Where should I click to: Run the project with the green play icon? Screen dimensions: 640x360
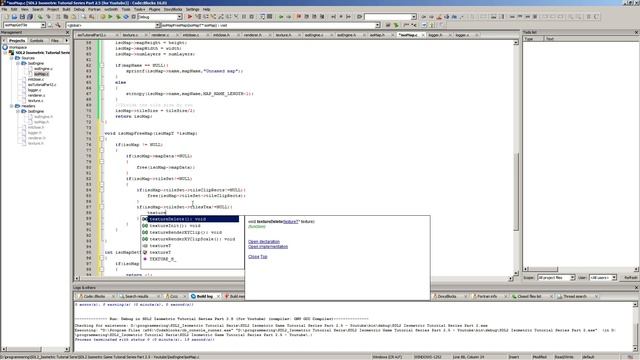[110, 17]
